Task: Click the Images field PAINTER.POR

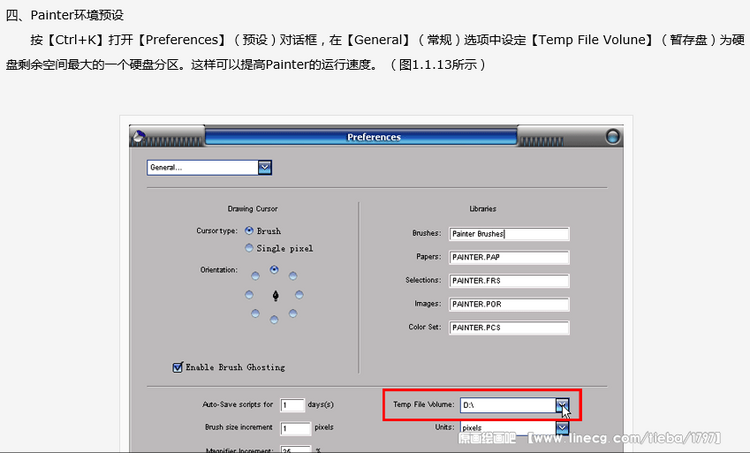Action: (509, 304)
